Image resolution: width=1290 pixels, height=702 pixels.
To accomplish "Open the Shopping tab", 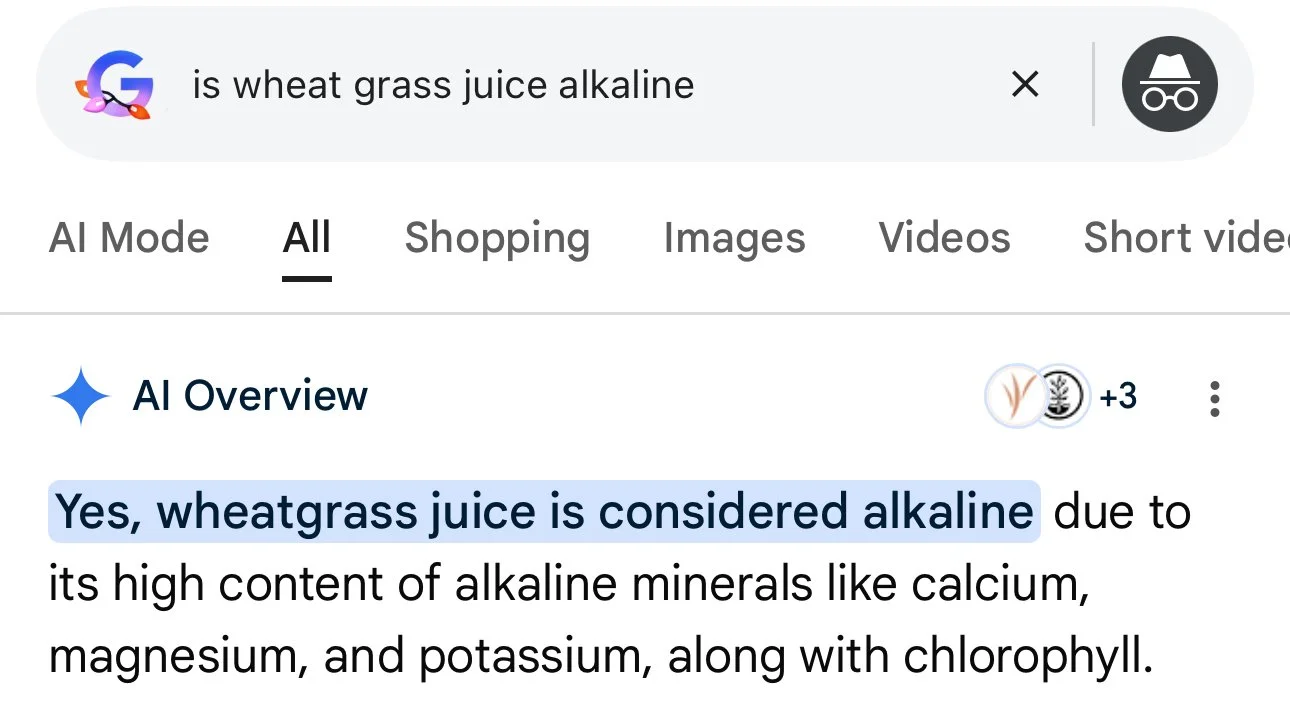I will [497, 239].
